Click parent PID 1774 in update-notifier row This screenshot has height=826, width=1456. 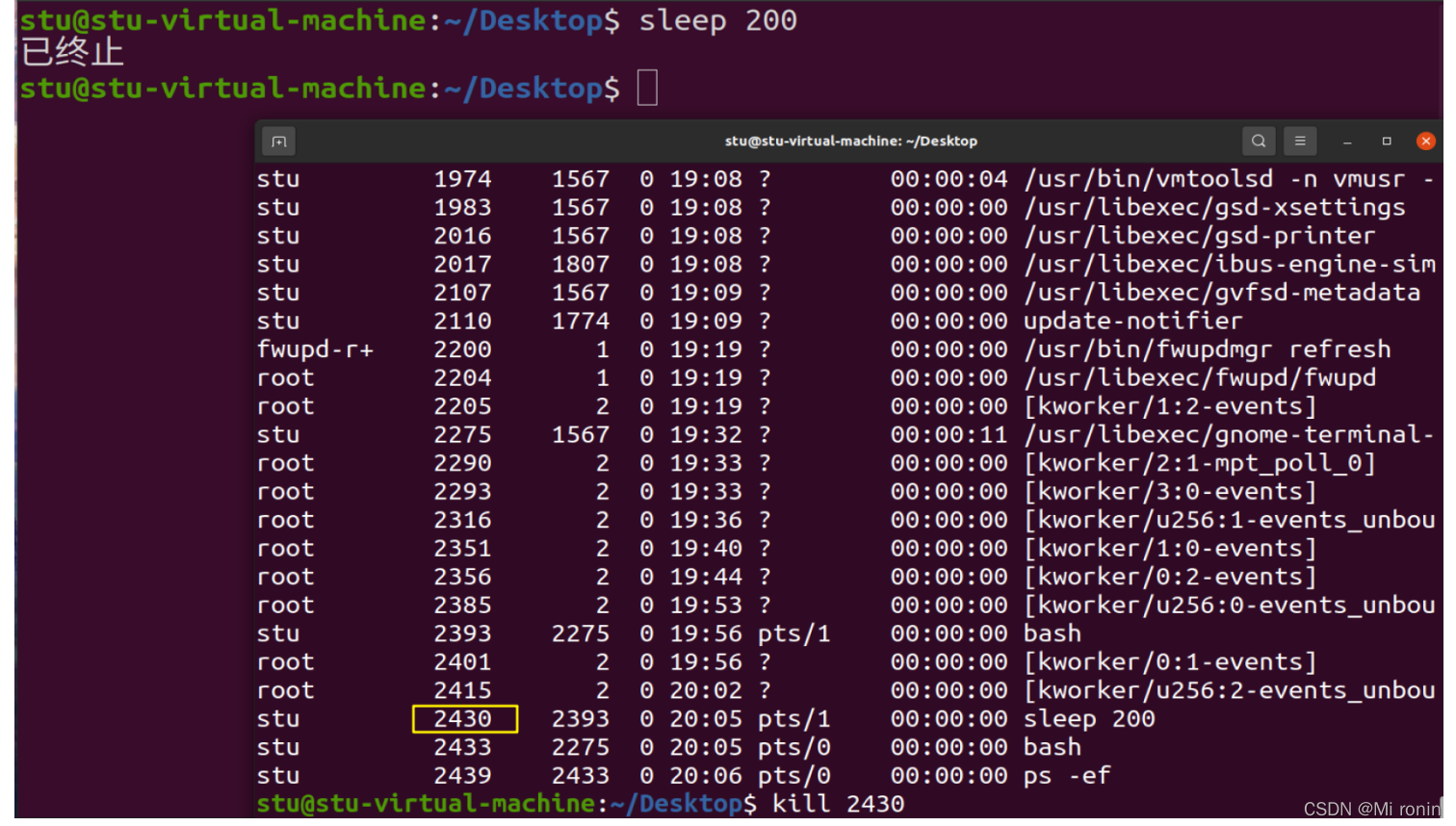(581, 322)
